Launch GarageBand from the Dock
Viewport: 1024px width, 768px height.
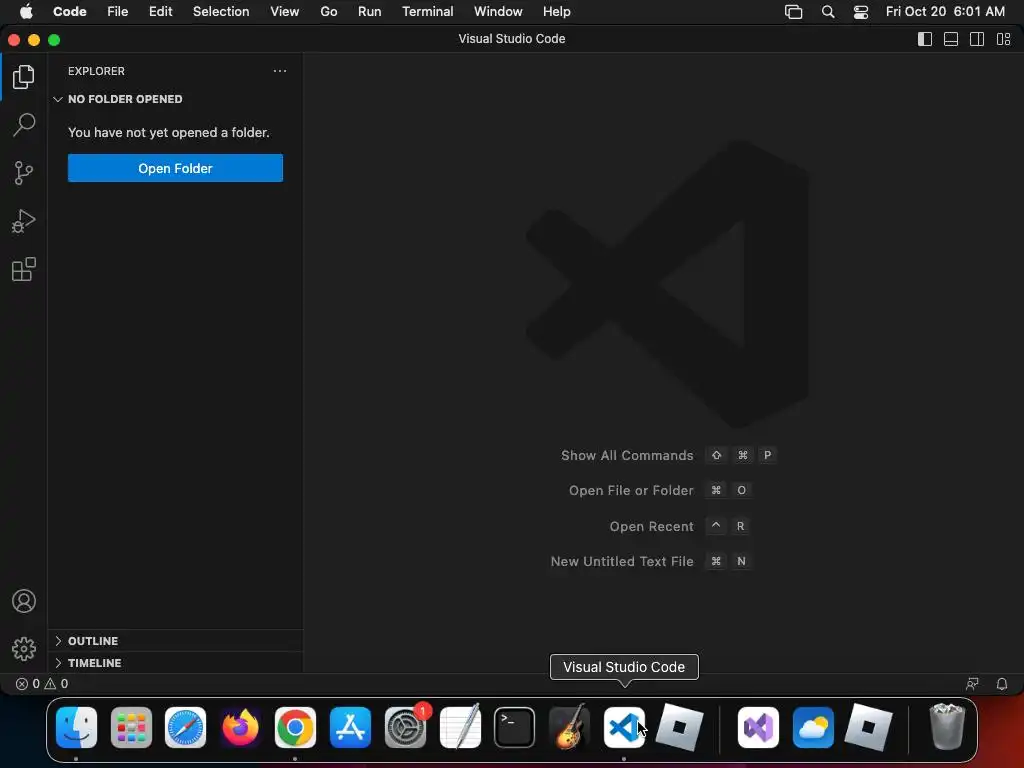coord(569,727)
